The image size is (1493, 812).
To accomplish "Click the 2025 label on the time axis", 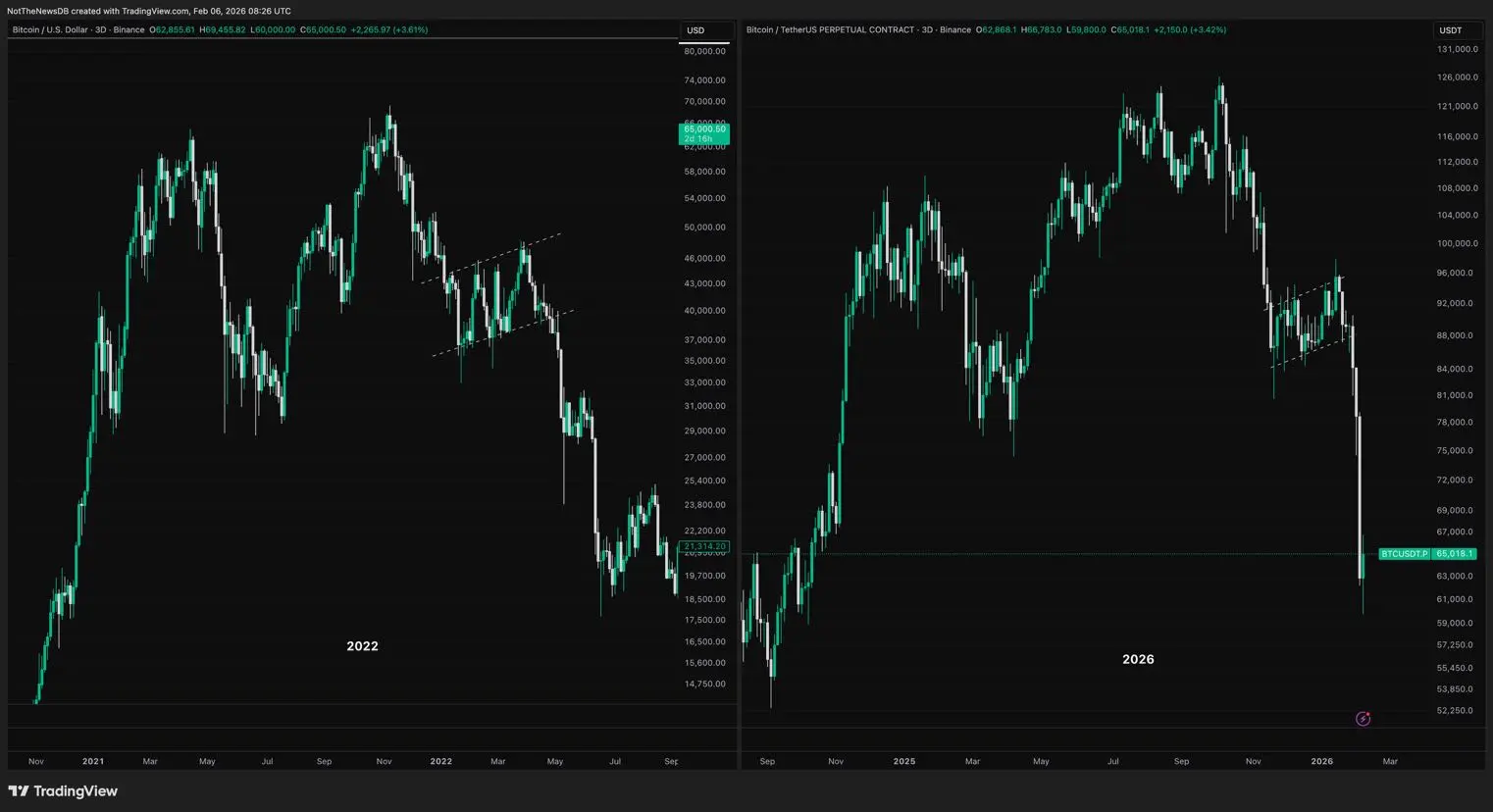I will coord(904,761).
